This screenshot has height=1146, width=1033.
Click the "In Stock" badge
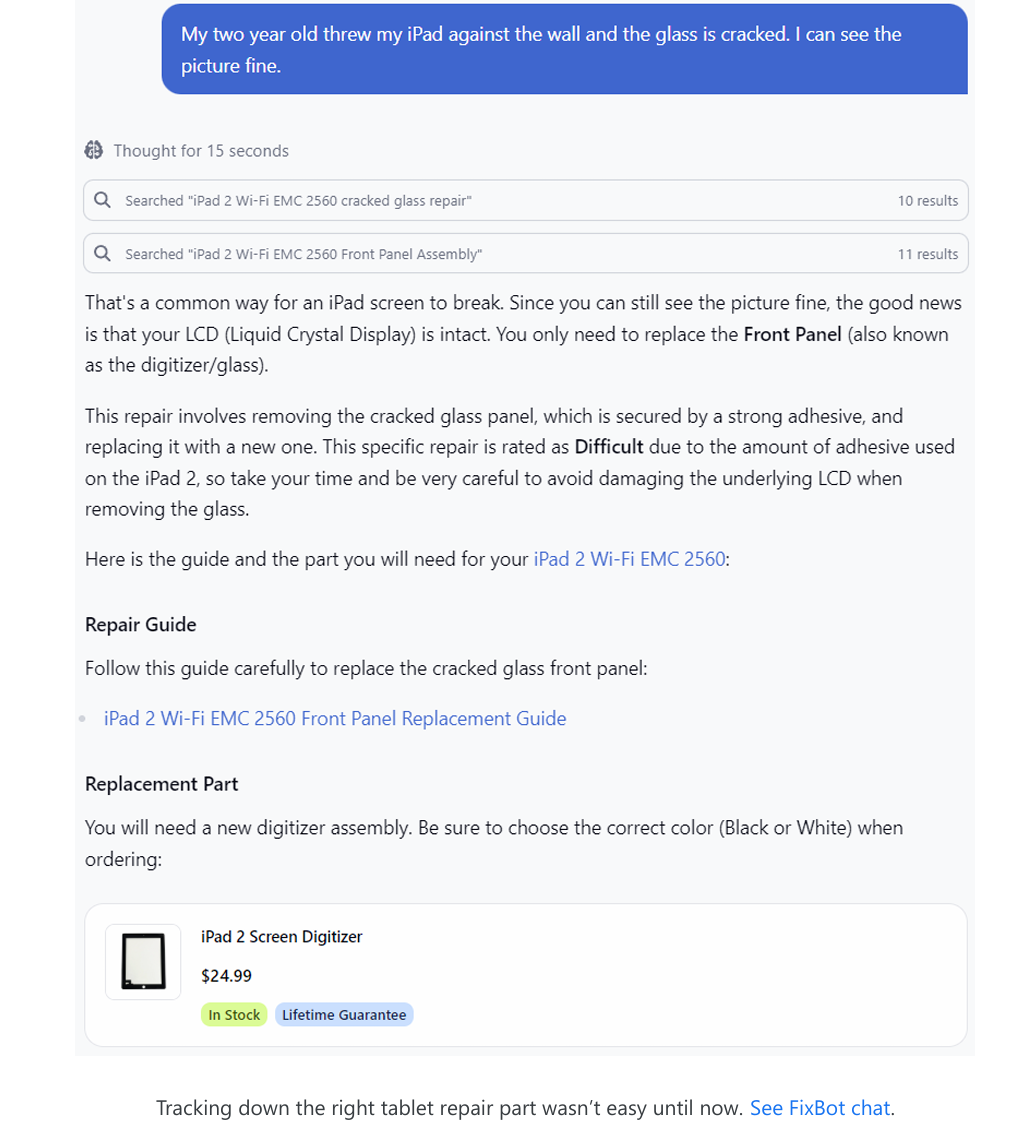(234, 1014)
